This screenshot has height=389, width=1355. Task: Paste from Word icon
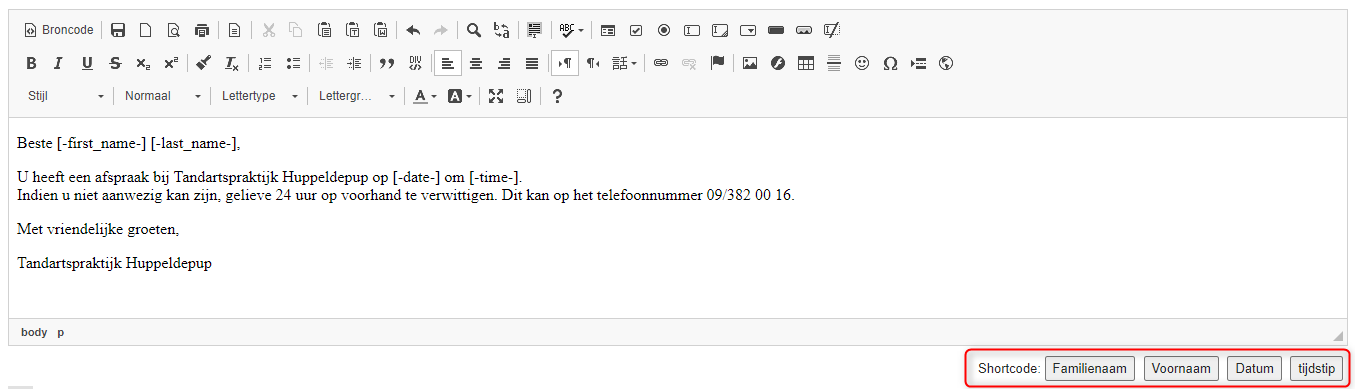pyautogui.click(x=380, y=30)
